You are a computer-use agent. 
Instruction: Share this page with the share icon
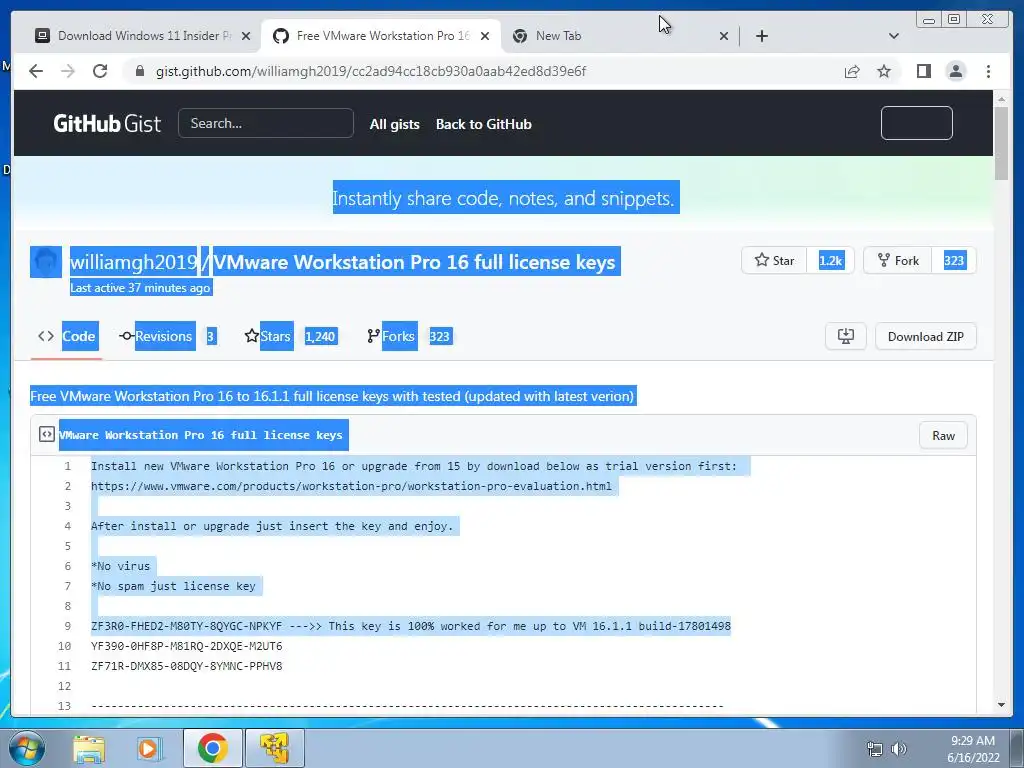(852, 71)
